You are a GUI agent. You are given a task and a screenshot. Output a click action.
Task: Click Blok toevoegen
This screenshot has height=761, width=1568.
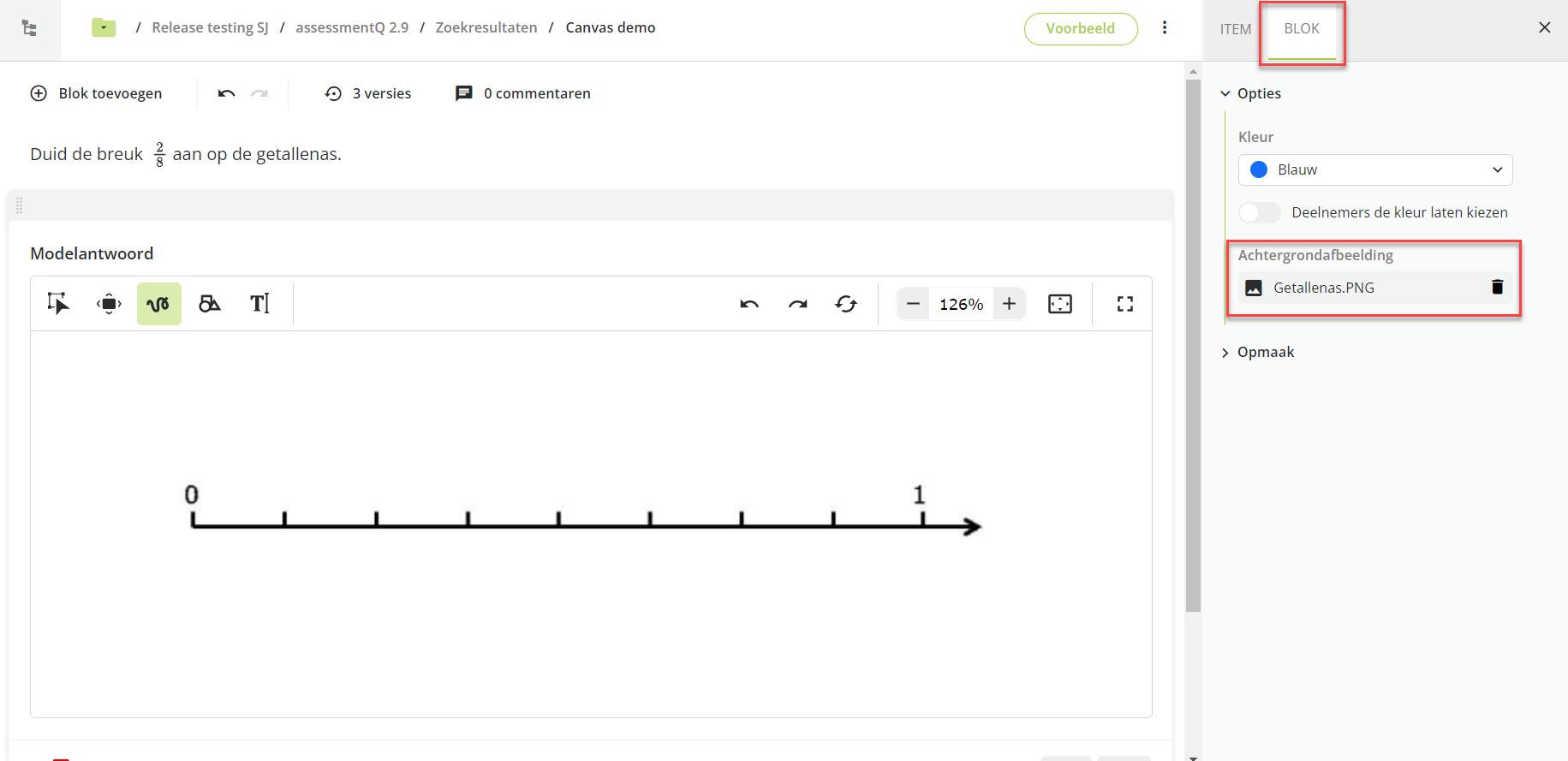[x=97, y=93]
